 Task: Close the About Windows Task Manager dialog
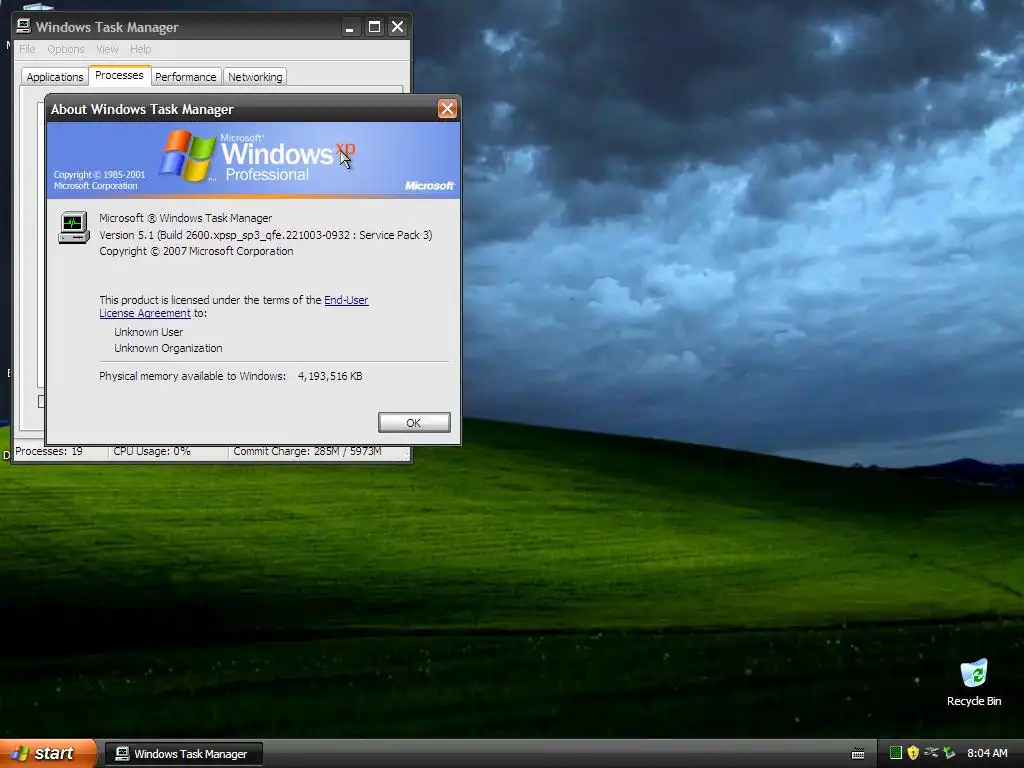pyautogui.click(x=447, y=108)
